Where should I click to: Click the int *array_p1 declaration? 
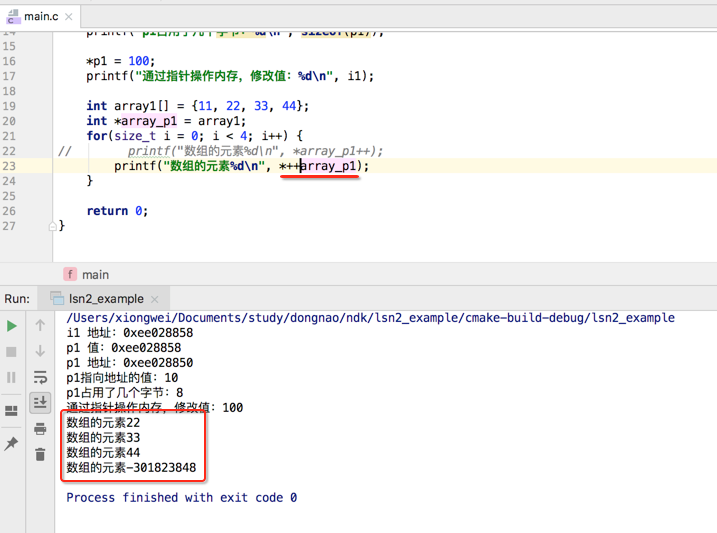click(166, 121)
